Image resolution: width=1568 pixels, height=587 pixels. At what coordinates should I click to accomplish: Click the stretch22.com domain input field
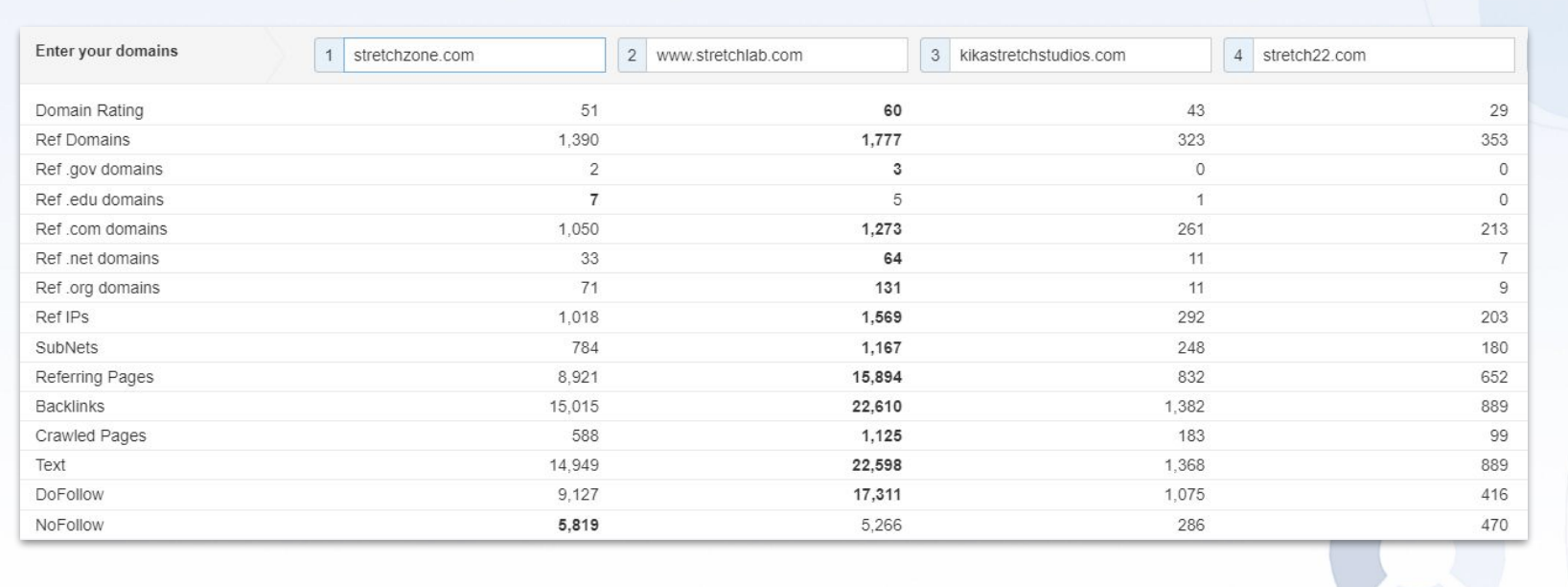pos(1382,56)
